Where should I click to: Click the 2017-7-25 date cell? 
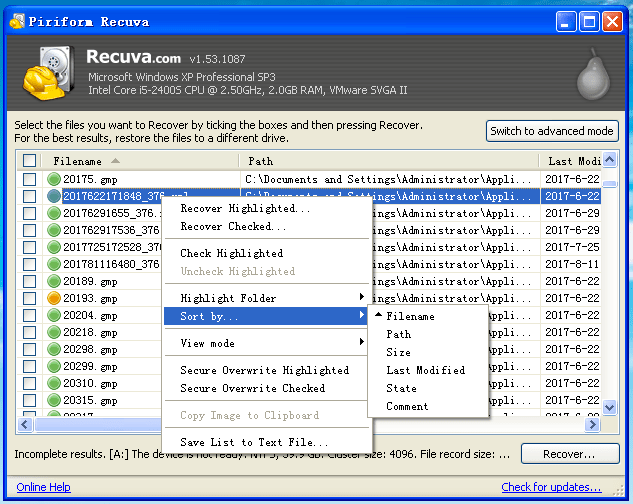pos(572,247)
